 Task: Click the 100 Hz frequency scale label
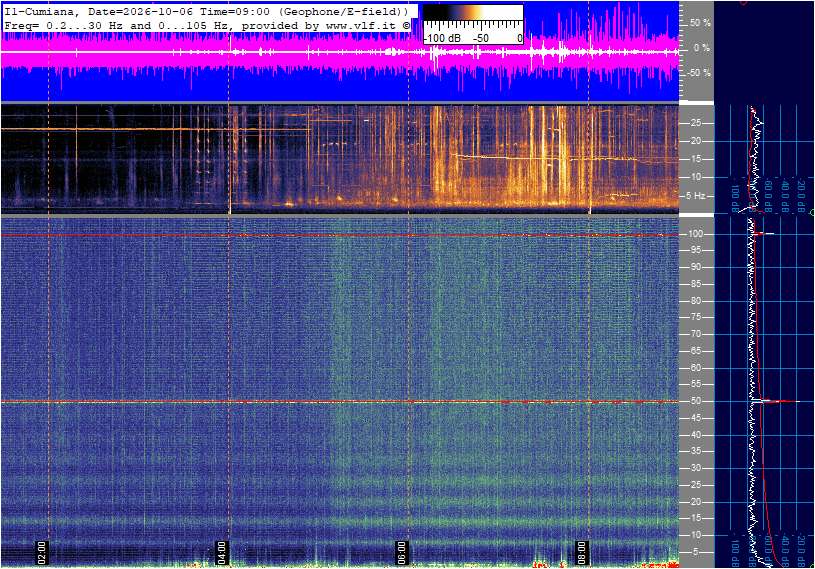click(696, 234)
